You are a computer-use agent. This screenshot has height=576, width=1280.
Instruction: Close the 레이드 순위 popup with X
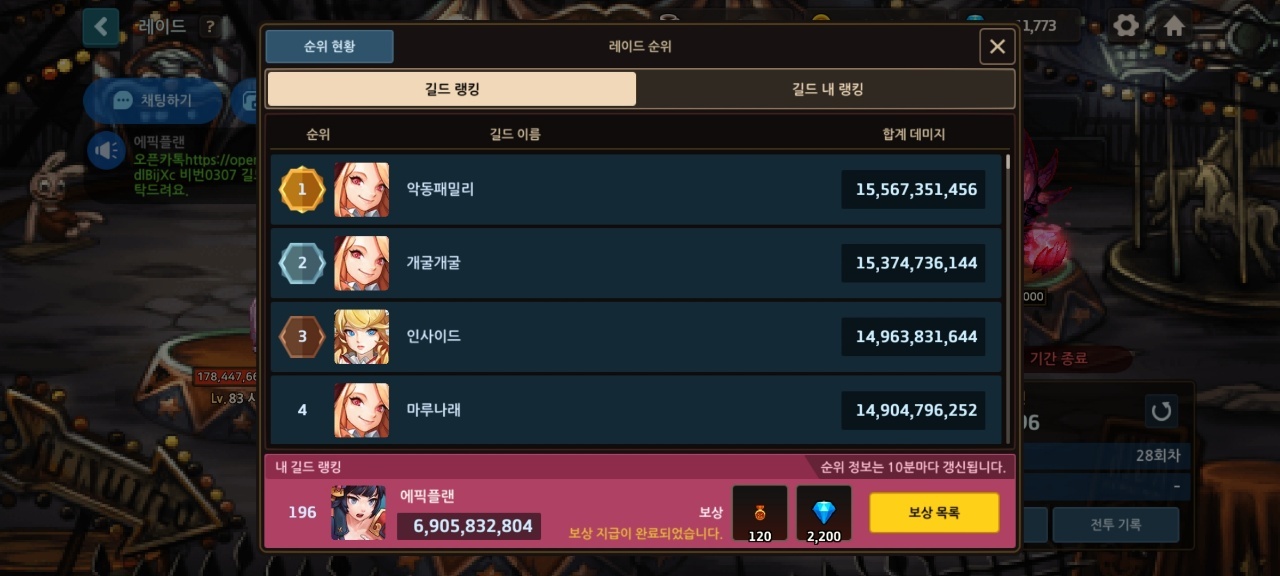pyautogui.click(x=997, y=47)
